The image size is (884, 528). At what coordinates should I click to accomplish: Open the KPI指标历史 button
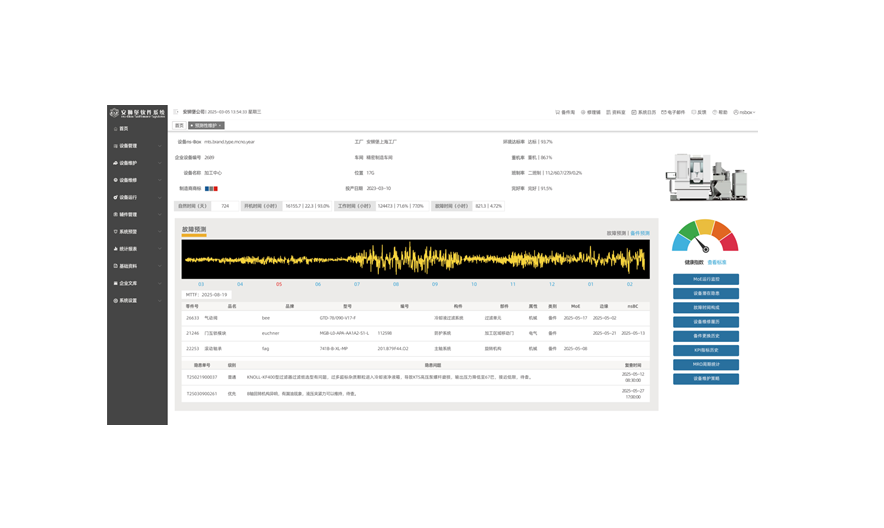point(705,351)
